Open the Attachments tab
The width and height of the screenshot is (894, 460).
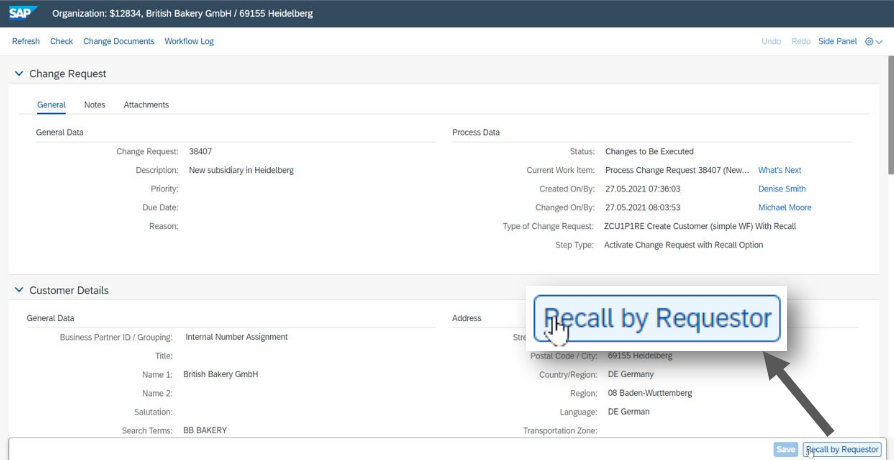click(147, 105)
